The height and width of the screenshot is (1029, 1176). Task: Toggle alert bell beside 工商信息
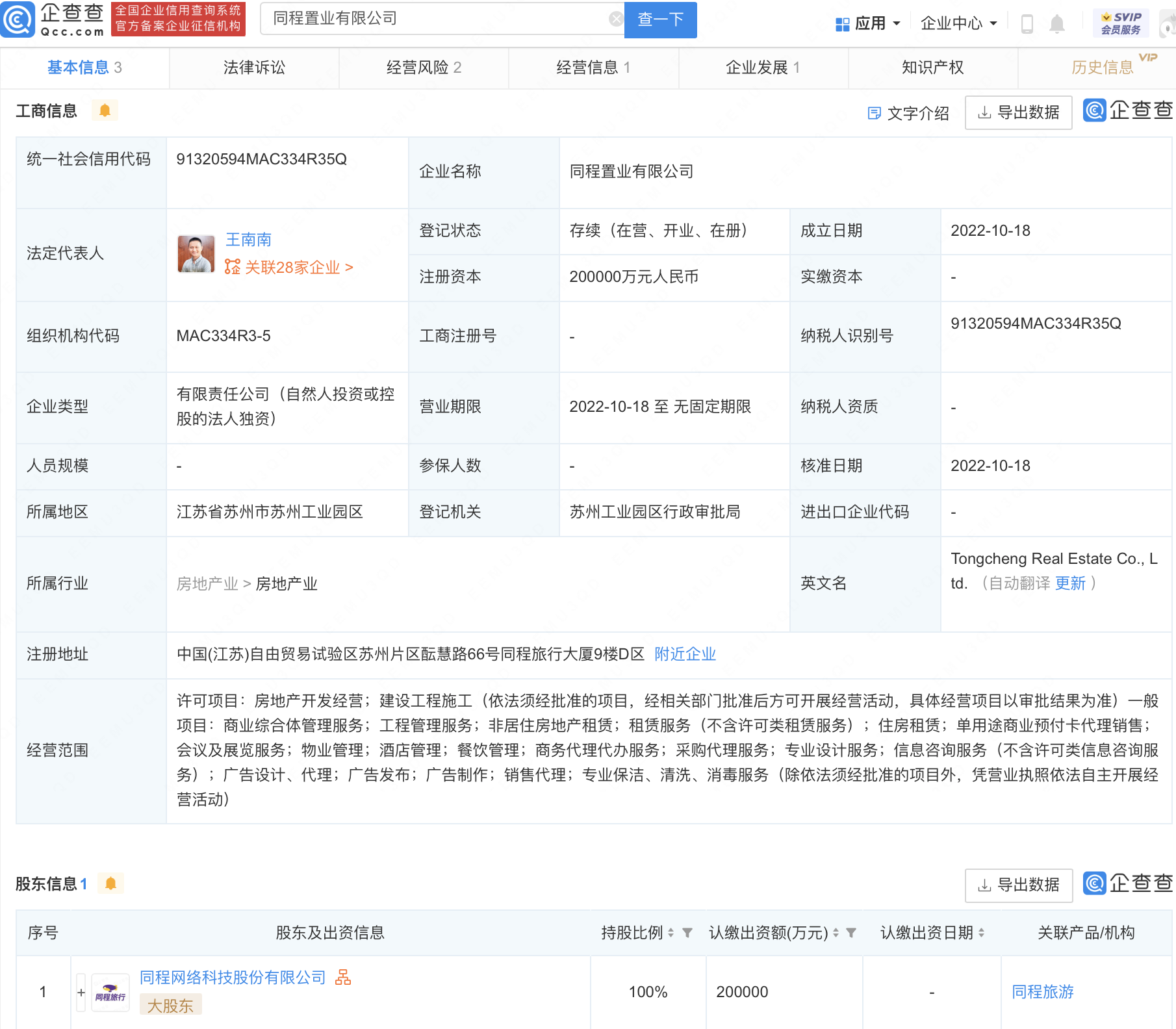tap(105, 110)
